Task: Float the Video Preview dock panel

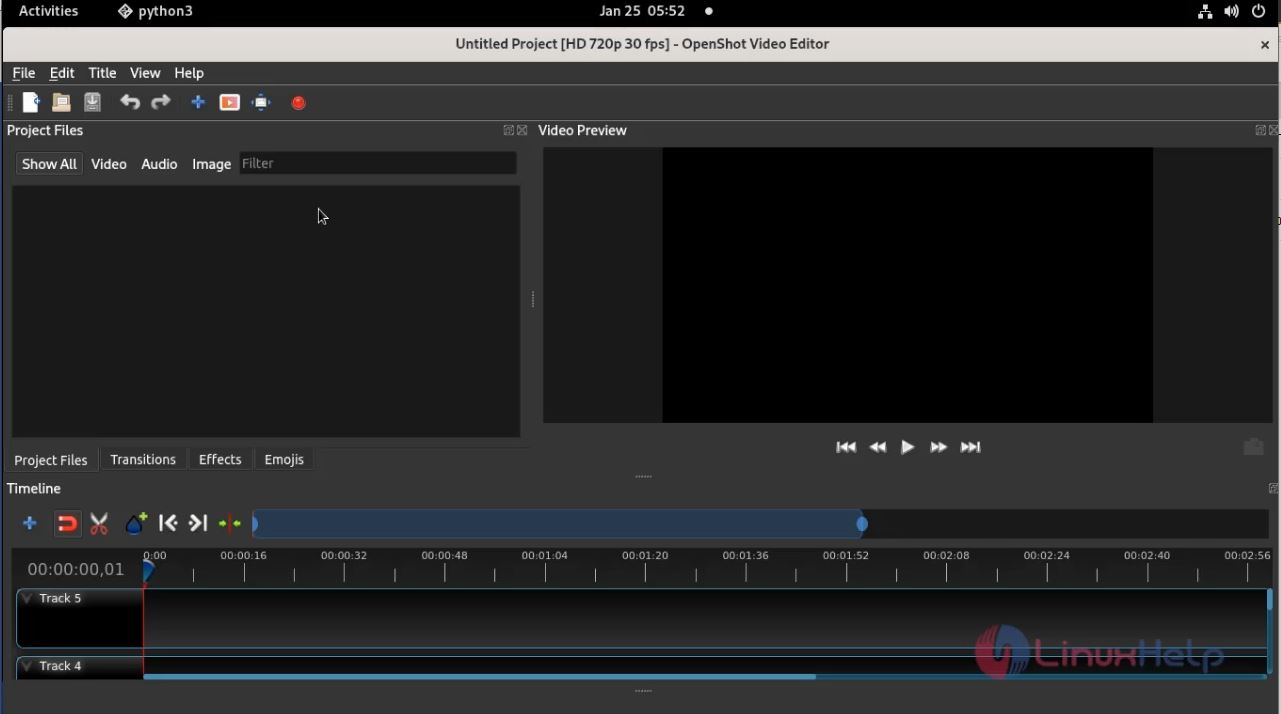Action: 1260,130
